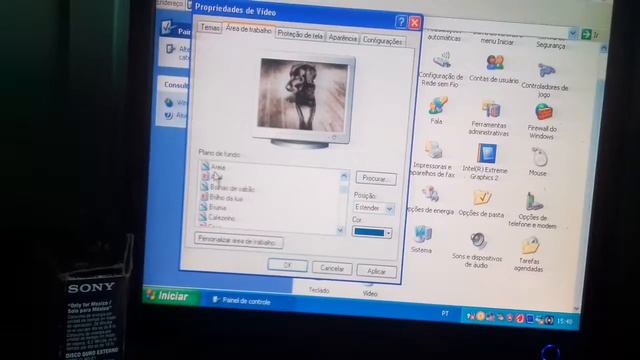The width and height of the screenshot is (640, 360).
Task: Click the Cancelar button
Action: point(332,268)
